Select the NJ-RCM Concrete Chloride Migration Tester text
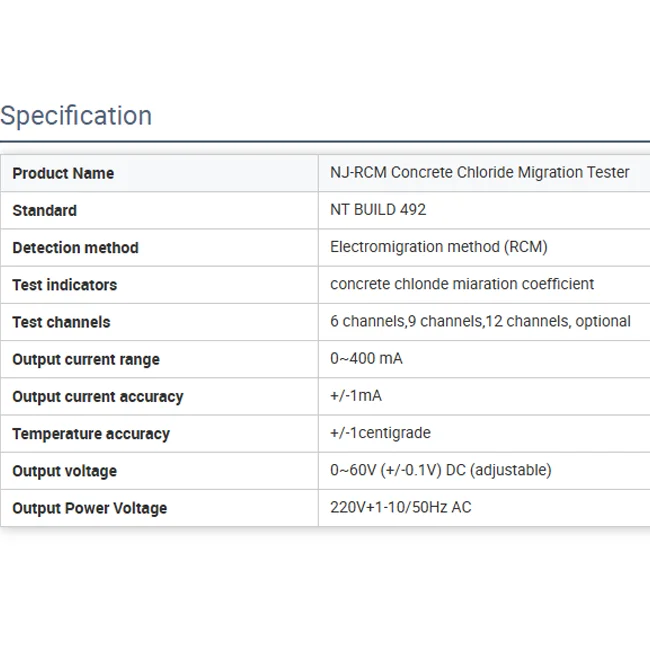 click(479, 172)
